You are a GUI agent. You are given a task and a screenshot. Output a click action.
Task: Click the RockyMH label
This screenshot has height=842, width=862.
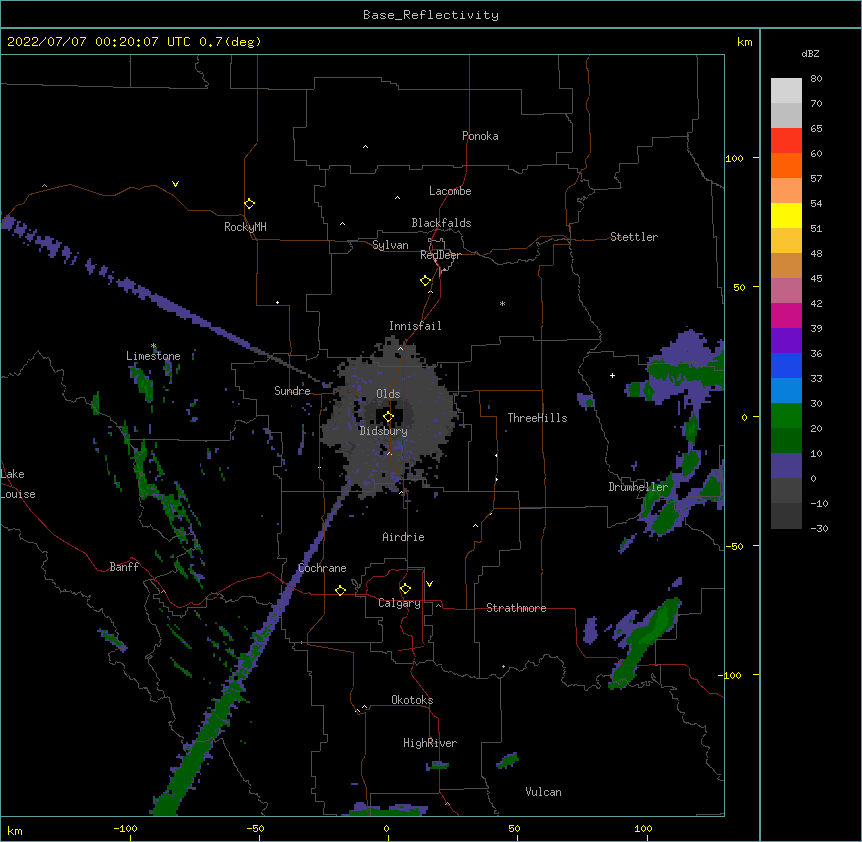245,227
